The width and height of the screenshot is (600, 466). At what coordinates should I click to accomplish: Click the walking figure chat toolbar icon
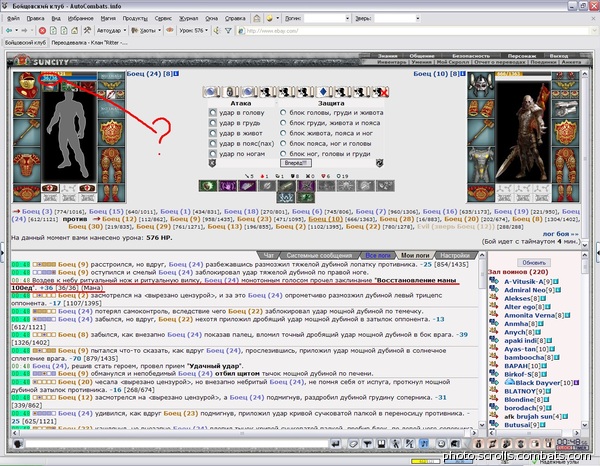coord(395,444)
